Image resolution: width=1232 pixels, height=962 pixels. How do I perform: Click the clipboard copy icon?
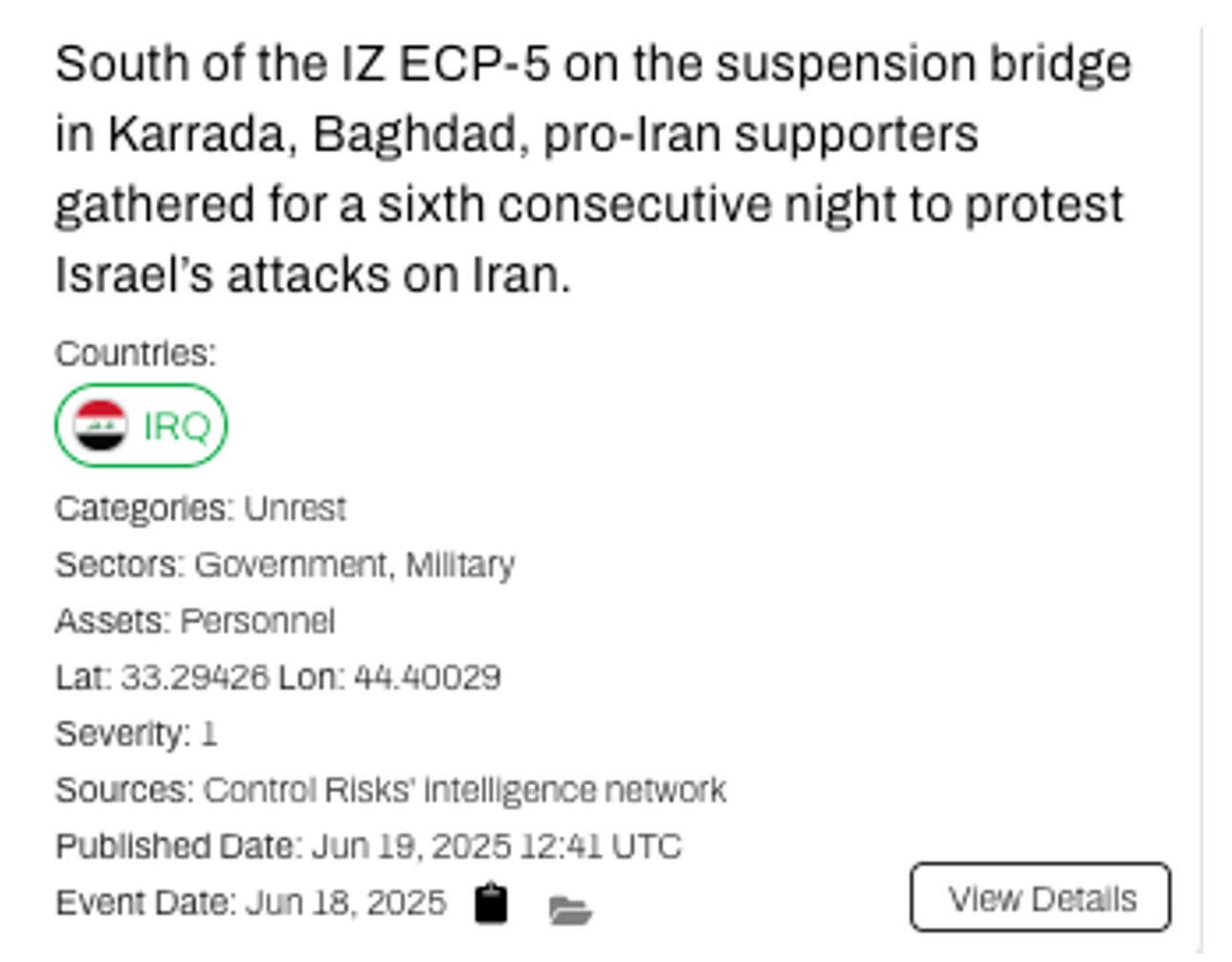(492, 903)
